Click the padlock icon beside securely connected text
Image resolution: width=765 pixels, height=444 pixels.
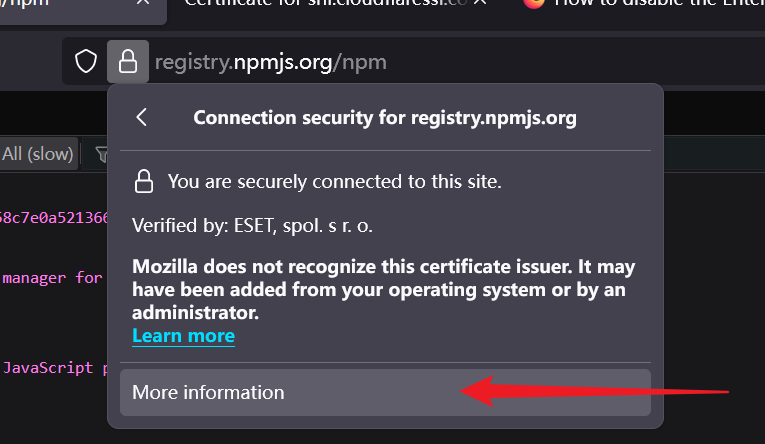(x=144, y=182)
